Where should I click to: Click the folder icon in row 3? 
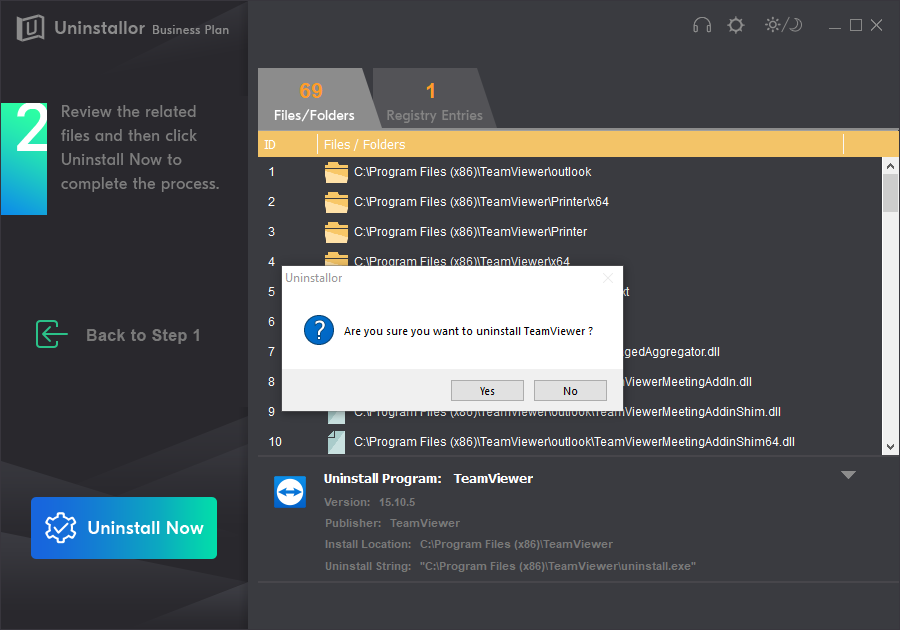pyautogui.click(x=336, y=232)
